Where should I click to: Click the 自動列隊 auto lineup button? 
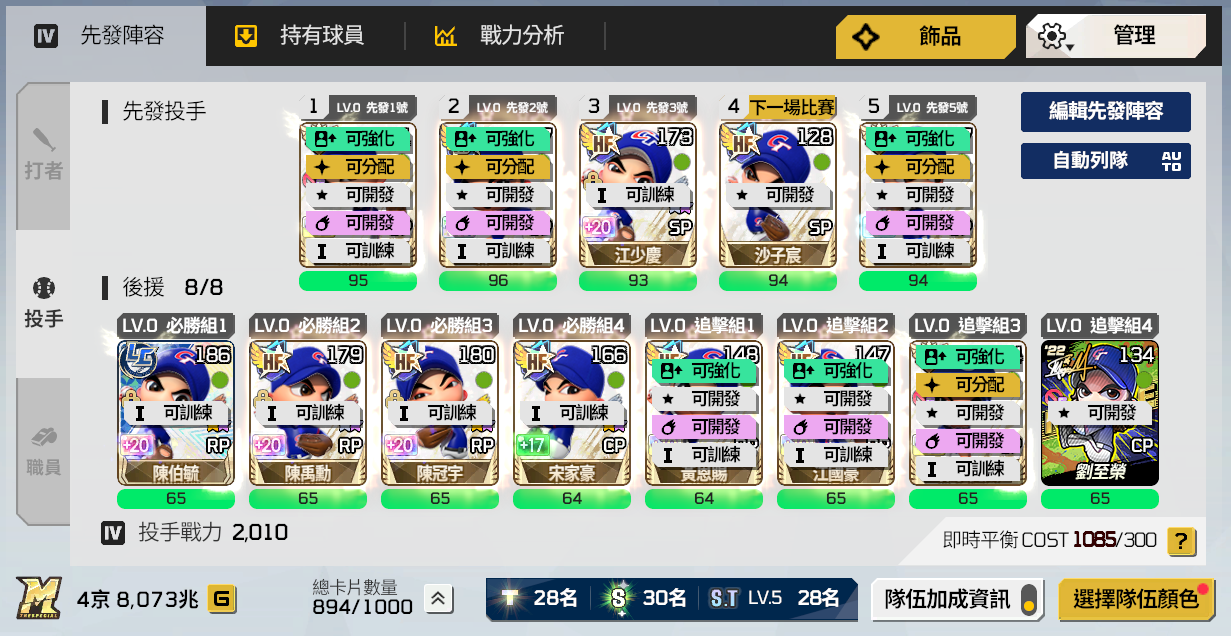click(1105, 160)
